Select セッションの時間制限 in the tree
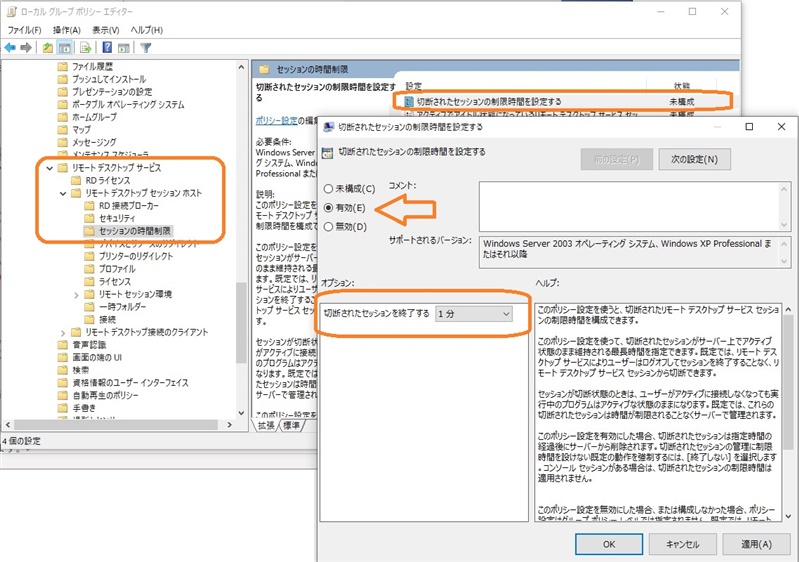The height and width of the screenshot is (562, 799). click(x=135, y=231)
